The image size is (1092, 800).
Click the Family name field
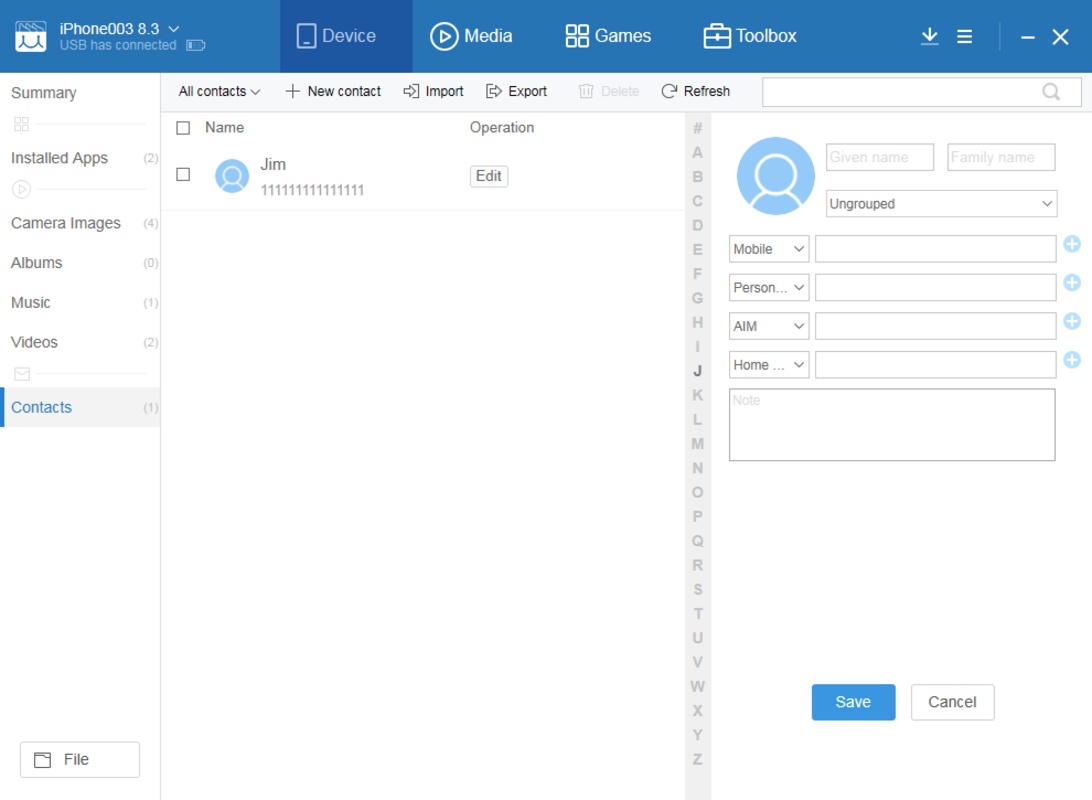(1001, 157)
